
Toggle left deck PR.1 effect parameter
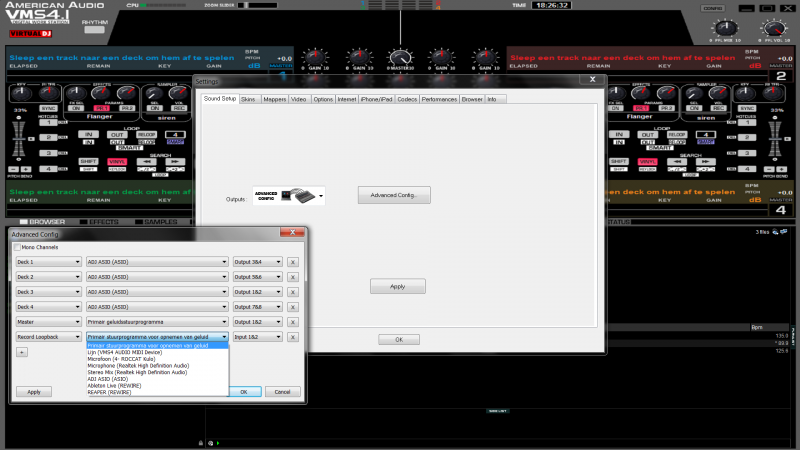[102, 108]
